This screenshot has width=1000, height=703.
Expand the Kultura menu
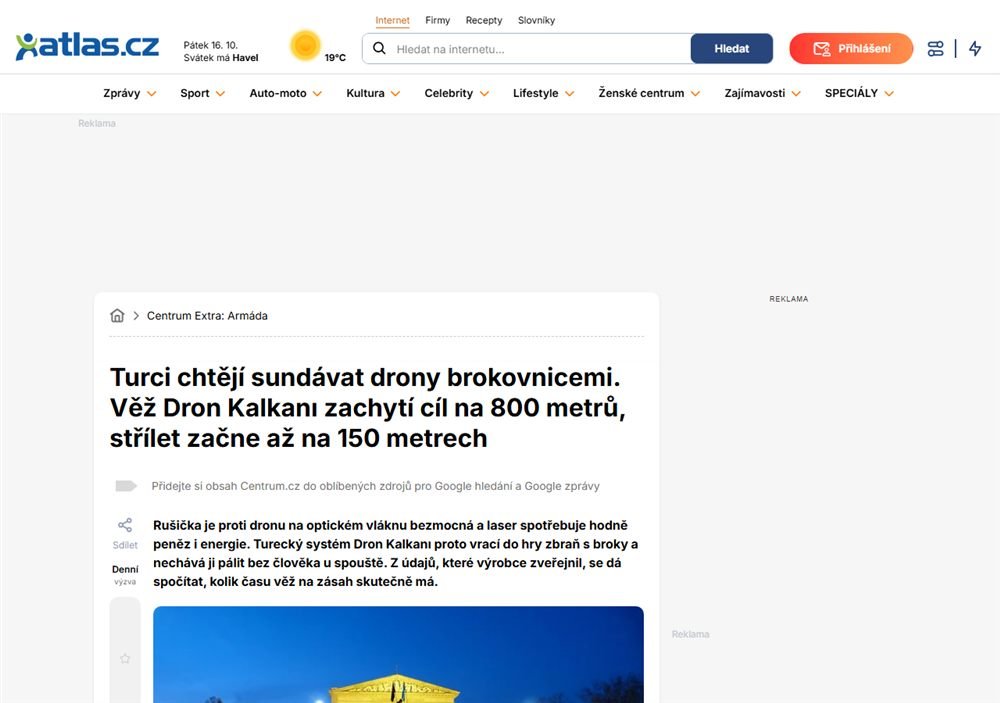(373, 93)
